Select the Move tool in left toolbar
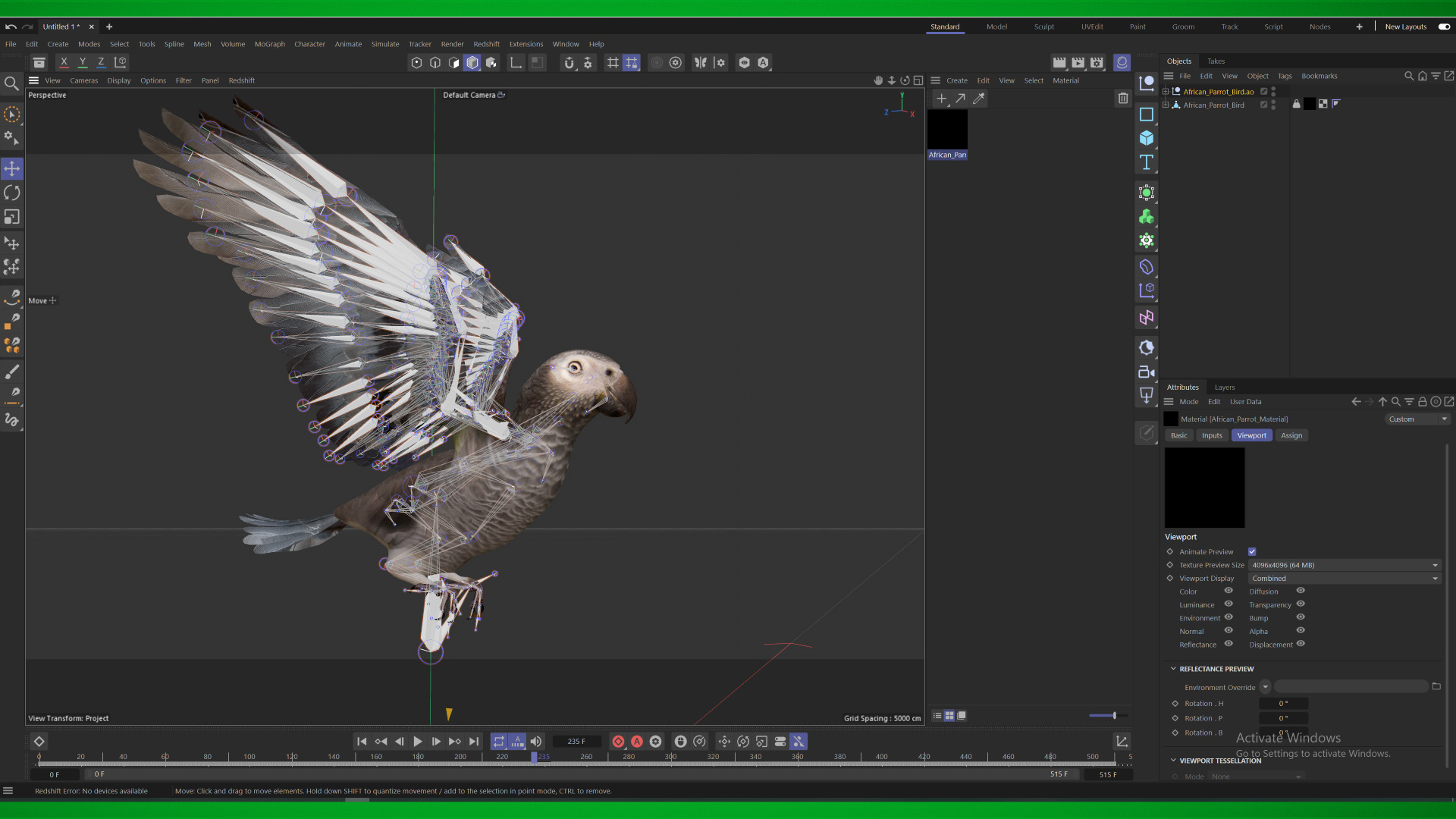This screenshot has height=819, width=1456. pos(12,168)
